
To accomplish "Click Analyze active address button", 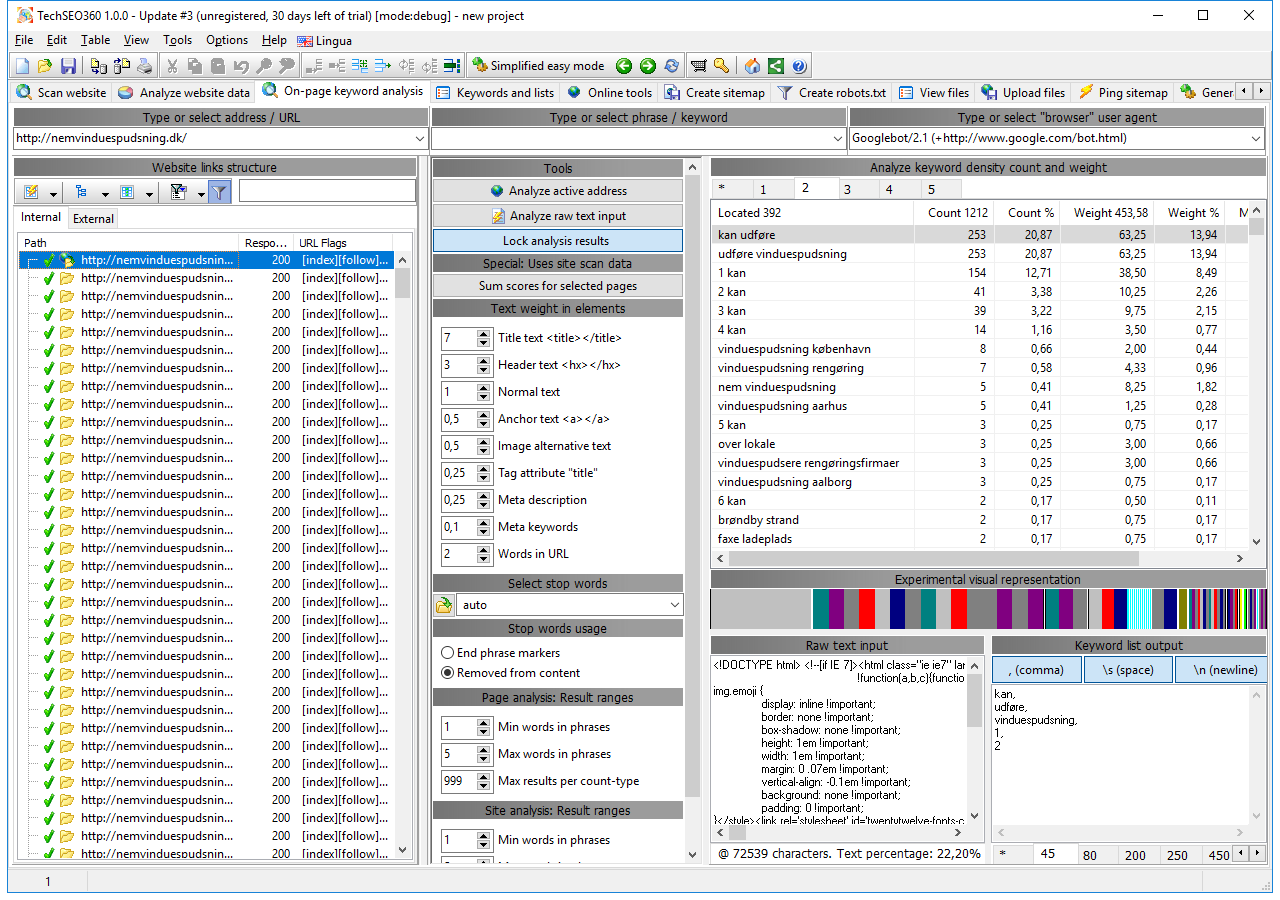I will coord(558,191).
